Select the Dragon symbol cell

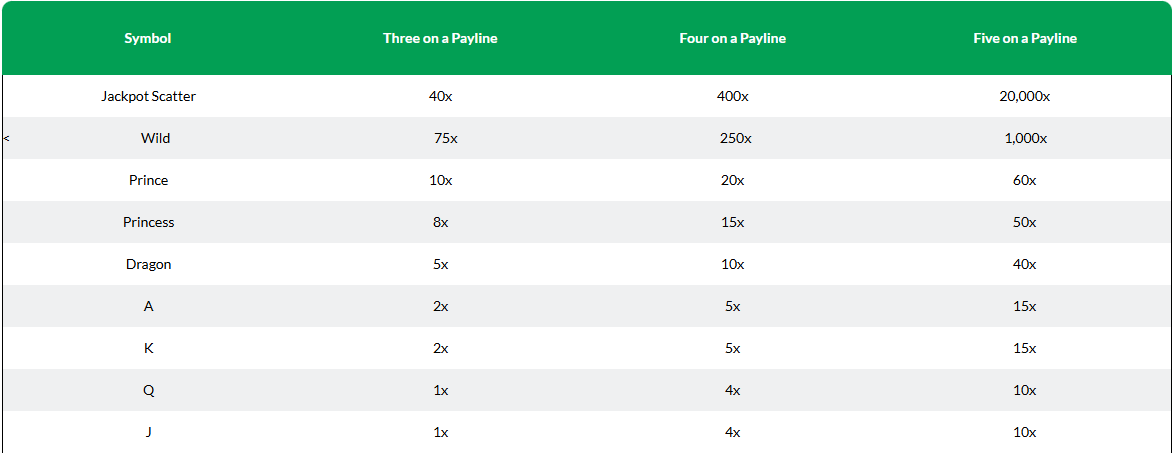tap(148, 264)
